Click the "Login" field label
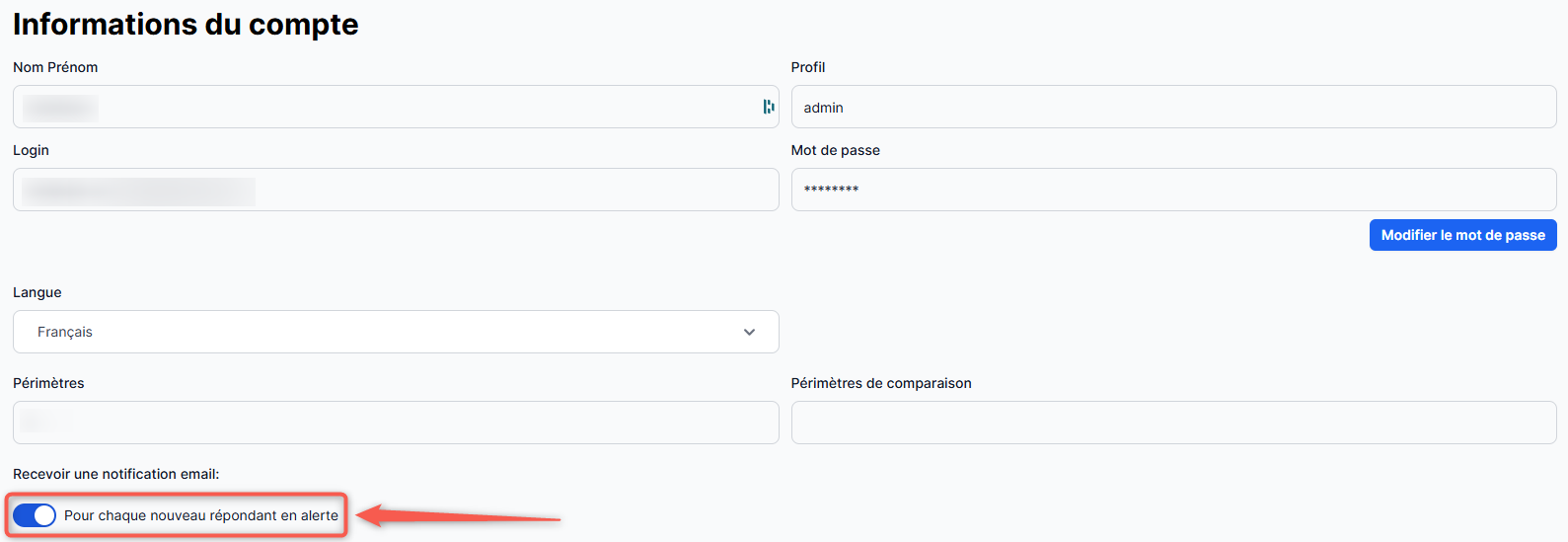Screen dimensions: 1568x542 [x=31, y=150]
